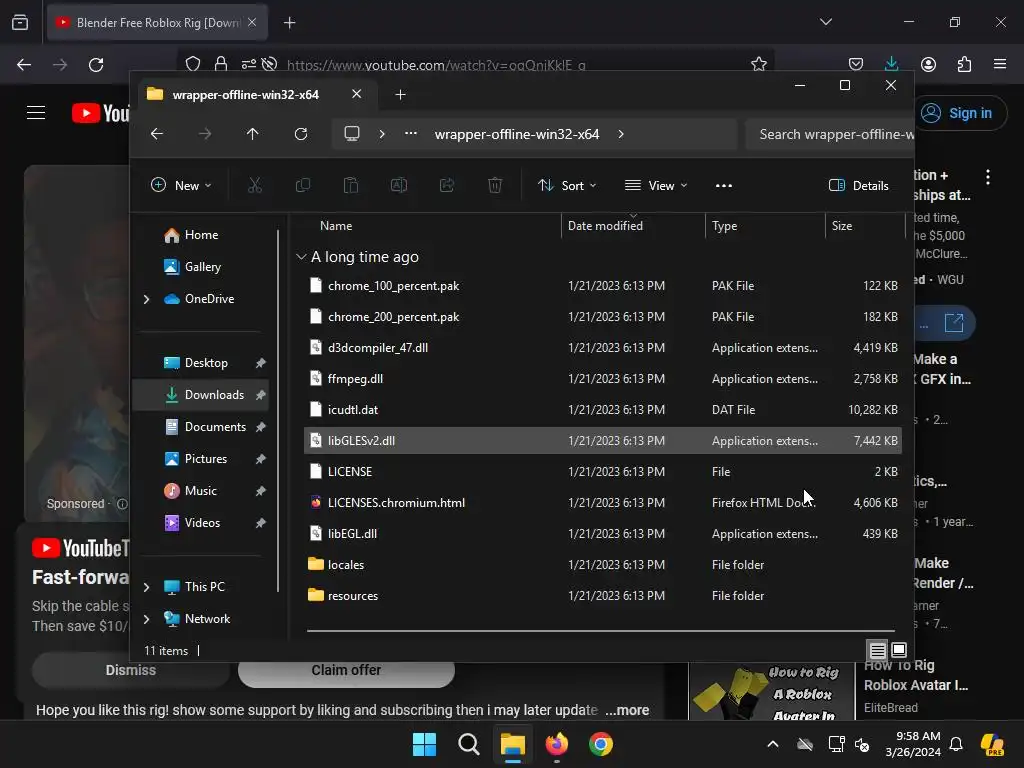Viewport: 1024px width, 768px height.
Task: Select the resources folder
Action: click(x=602, y=596)
